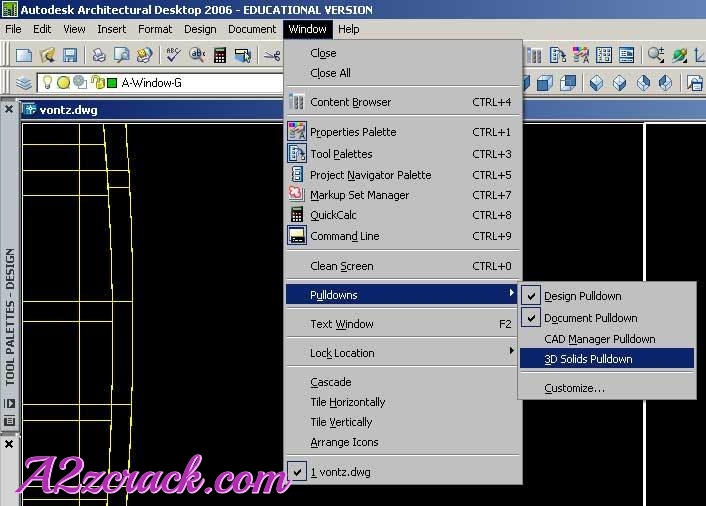Viewport: 706px width, 506px height.
Task: Click the Plot Preview magnifier icon
Action: pyautogui.click(x=122, y=55)
